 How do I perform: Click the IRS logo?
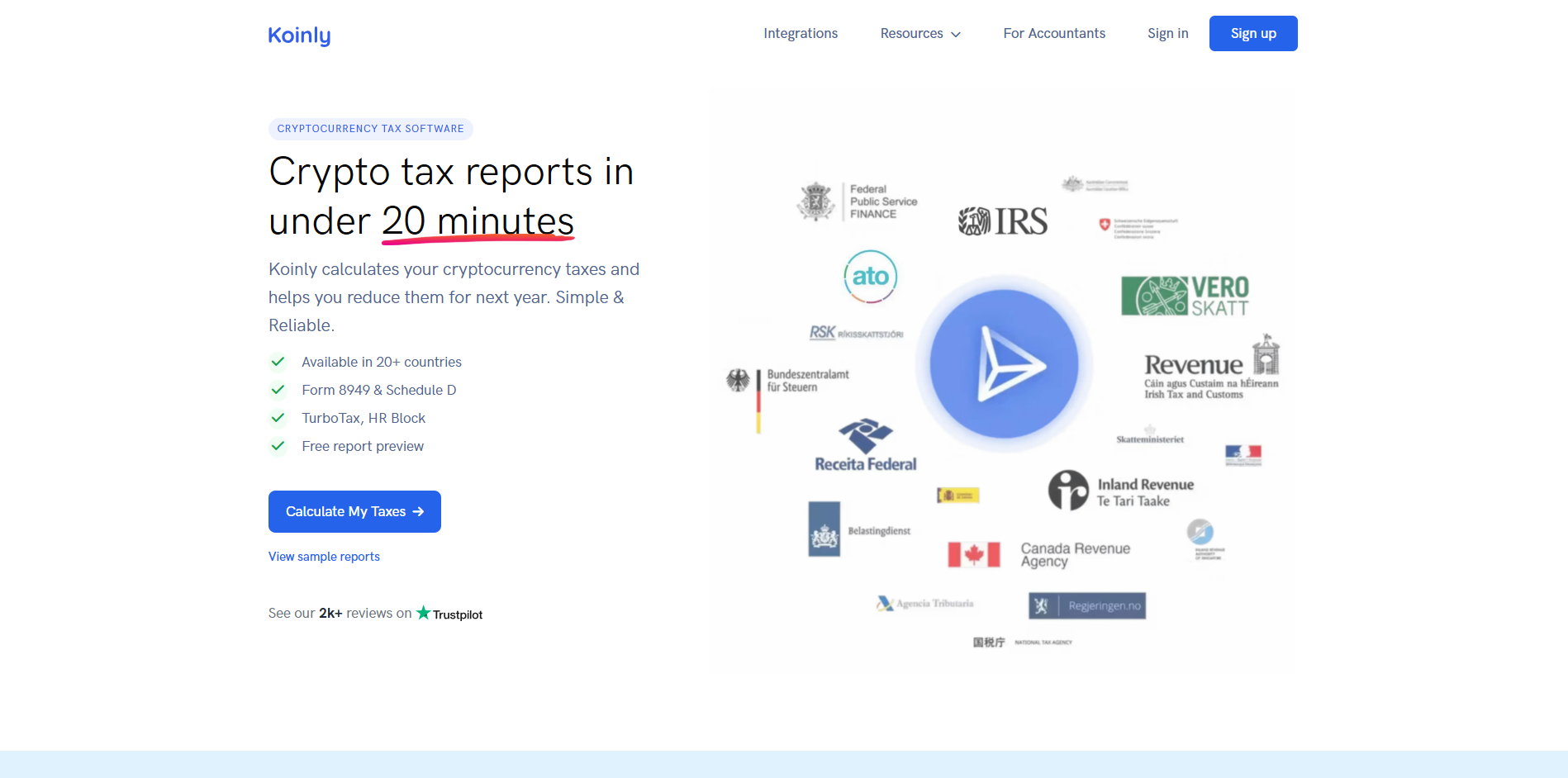(x=1003, y=221)
